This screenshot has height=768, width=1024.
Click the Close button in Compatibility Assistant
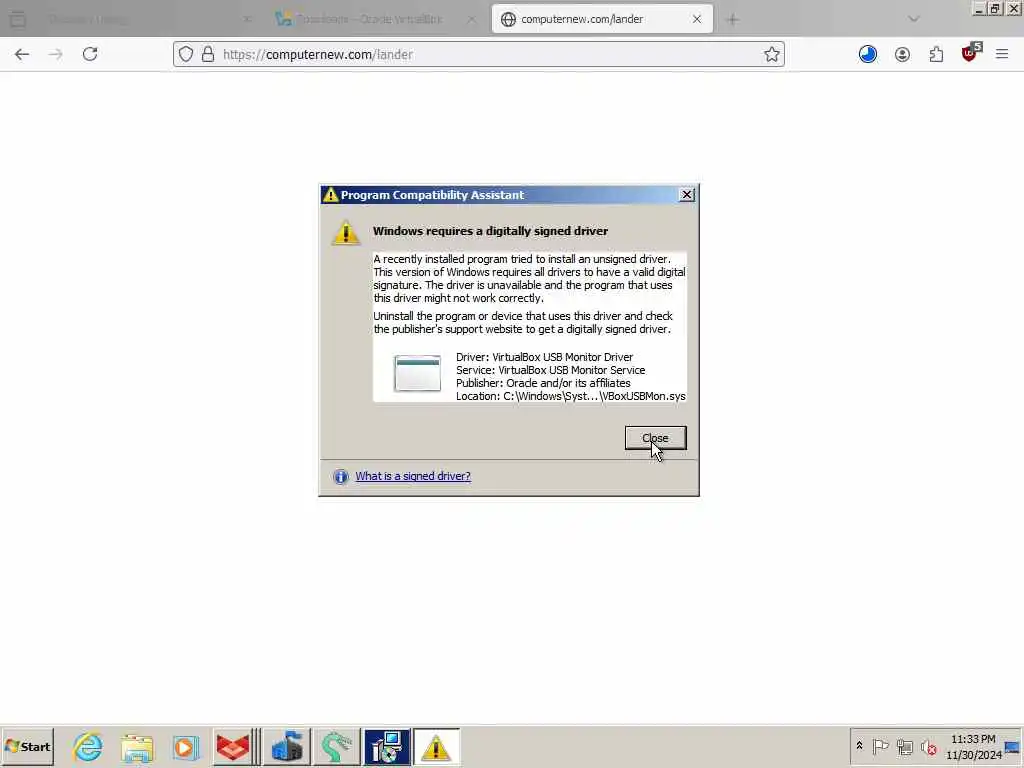tap(655, 438)
